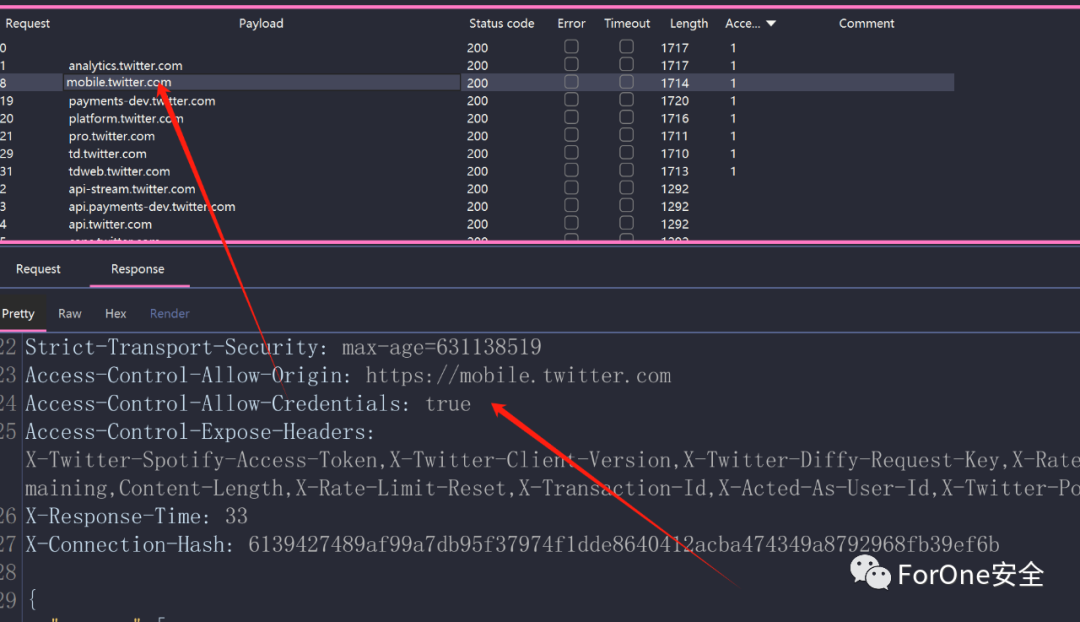The height and width of the screenshot is (622, 1080).
Task: Toggle Error checkbox for mobile.twitter.com row
Action: click(571, 82)
